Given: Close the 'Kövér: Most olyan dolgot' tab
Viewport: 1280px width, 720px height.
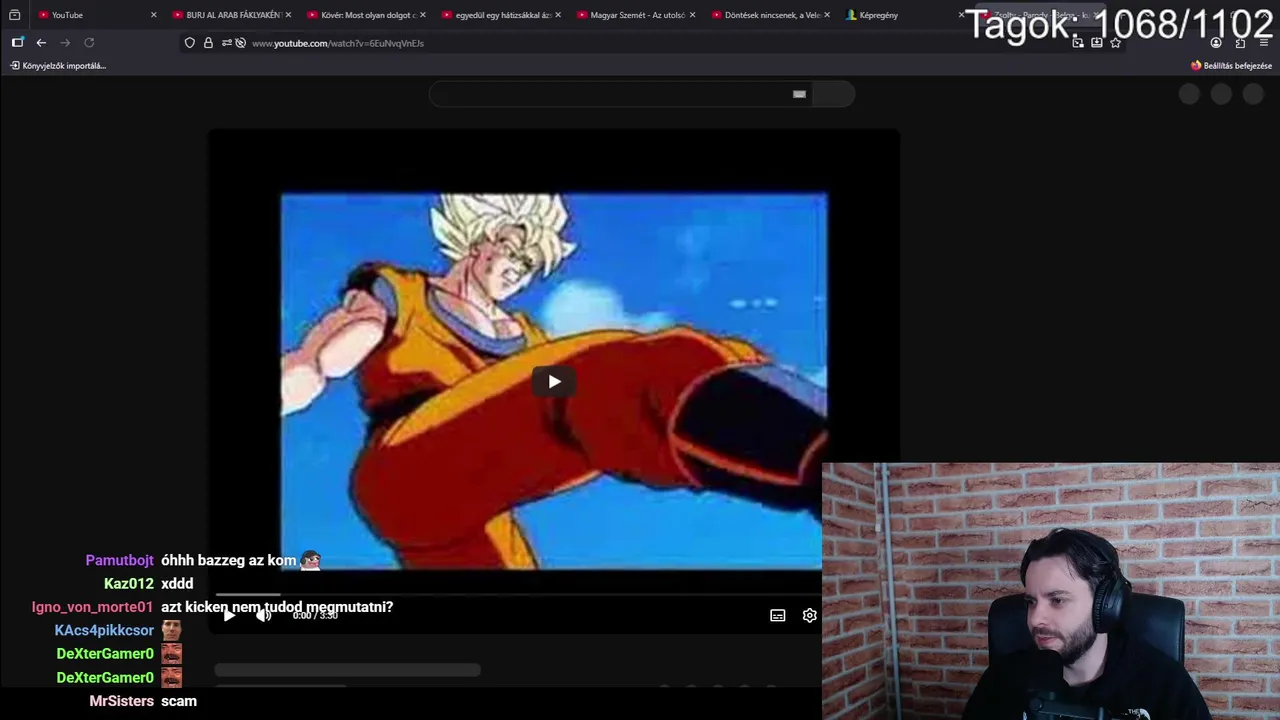Looking at the screenshot, I should (423, 15).
